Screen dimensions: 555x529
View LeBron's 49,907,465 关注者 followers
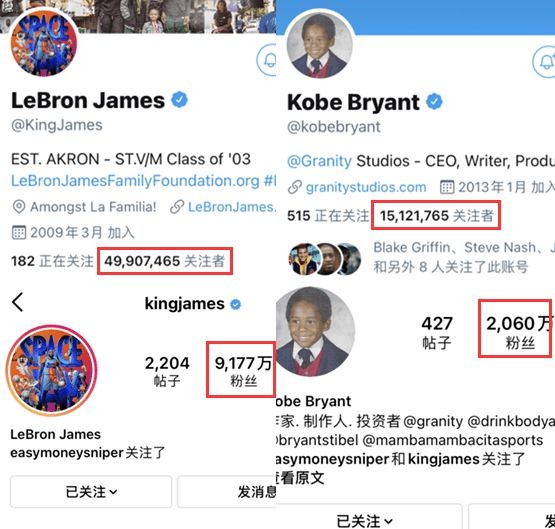(x=165, y=261)
